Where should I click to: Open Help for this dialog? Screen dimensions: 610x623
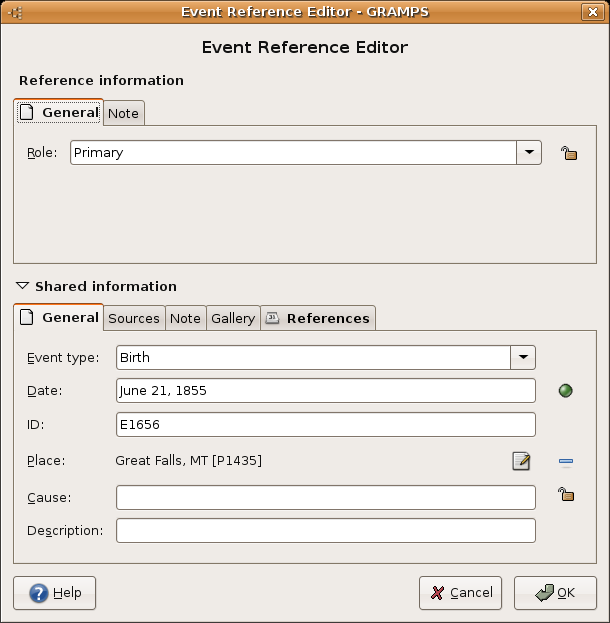click(55, 593)
